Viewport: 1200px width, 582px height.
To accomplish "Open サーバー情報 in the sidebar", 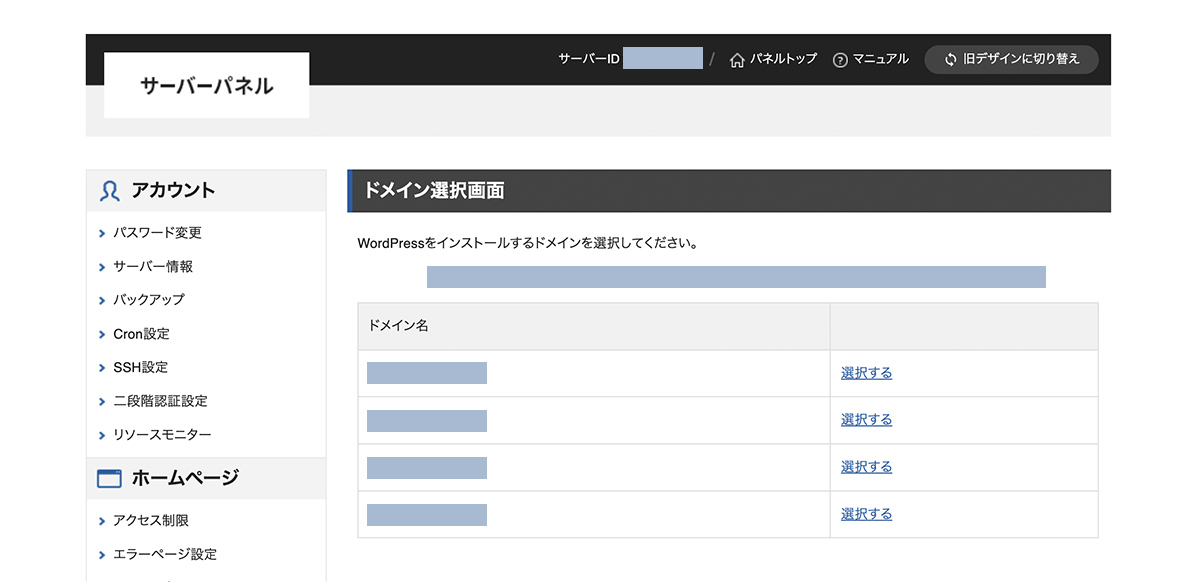I will pyautogui.click(x=153, y=267).
